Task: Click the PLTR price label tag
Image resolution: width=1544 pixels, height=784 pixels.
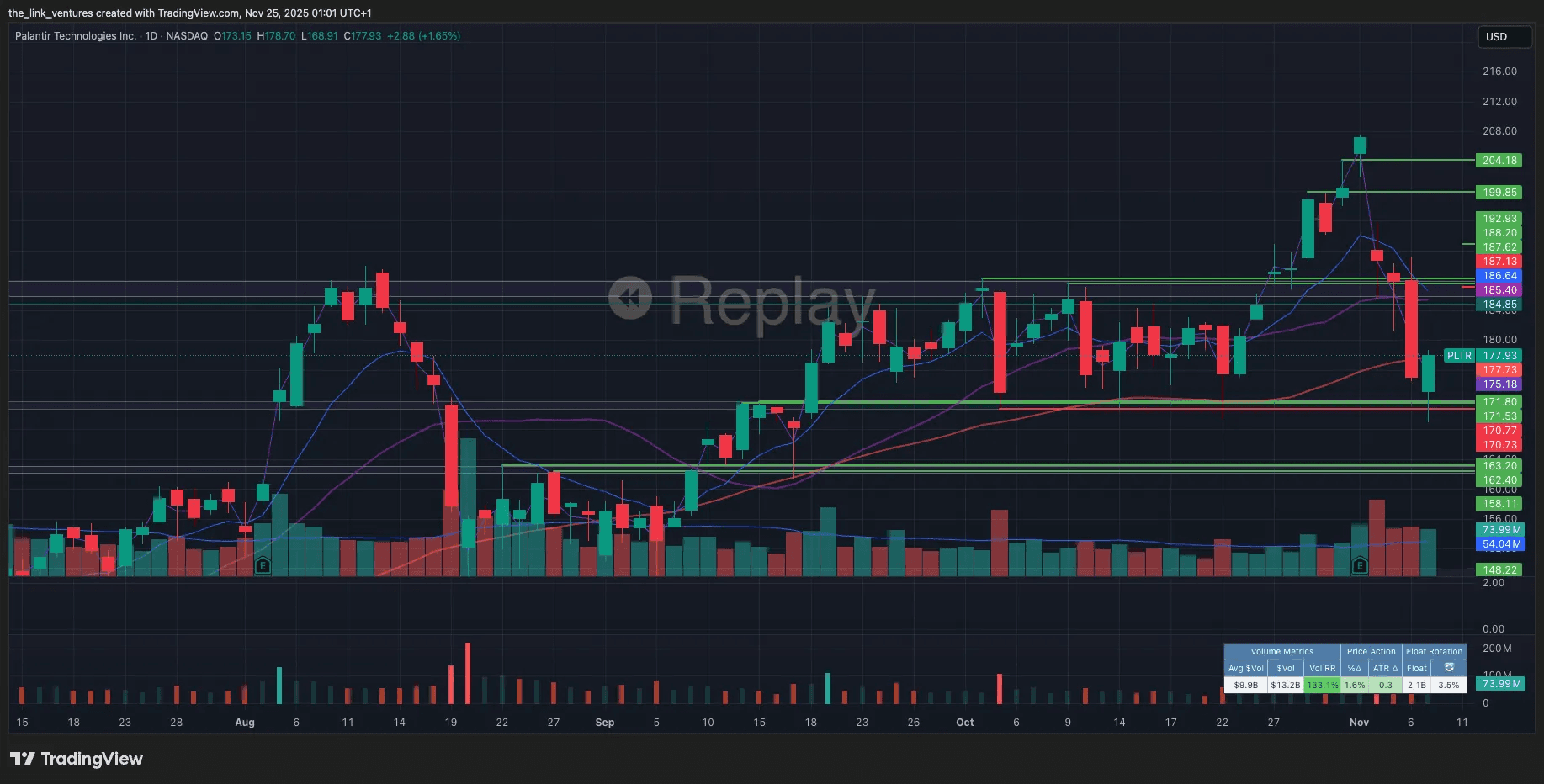Action: click(1459, 356)
